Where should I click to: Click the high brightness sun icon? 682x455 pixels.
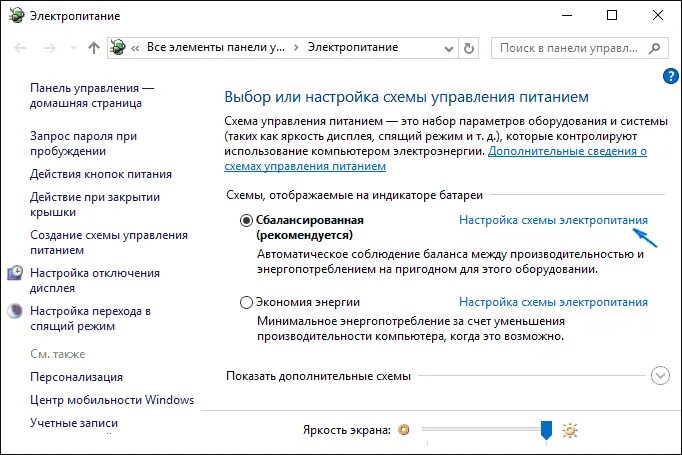click(569, 430)
